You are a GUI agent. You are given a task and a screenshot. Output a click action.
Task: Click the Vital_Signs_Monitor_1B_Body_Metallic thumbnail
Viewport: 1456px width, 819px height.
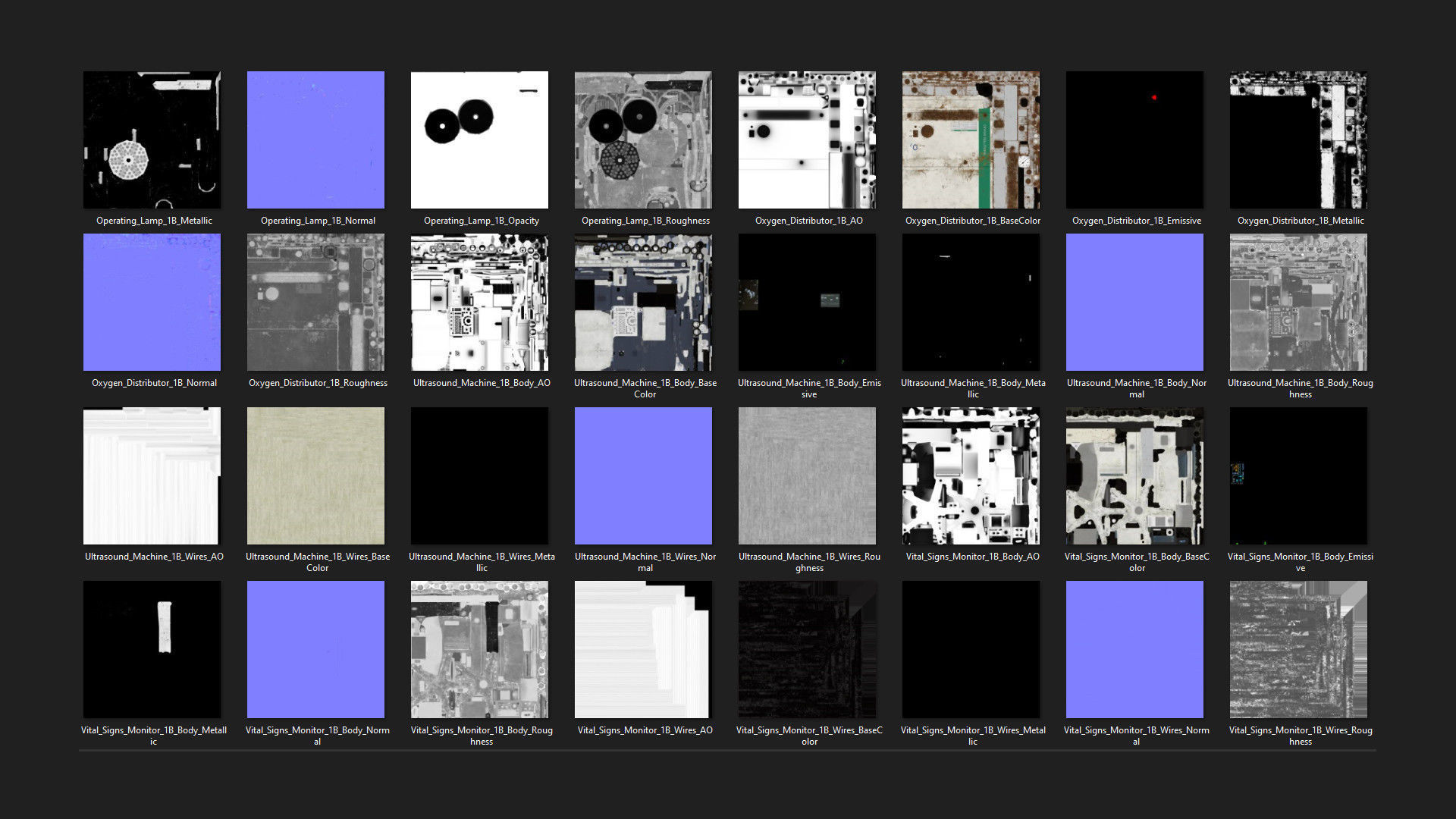click(152, 650)
